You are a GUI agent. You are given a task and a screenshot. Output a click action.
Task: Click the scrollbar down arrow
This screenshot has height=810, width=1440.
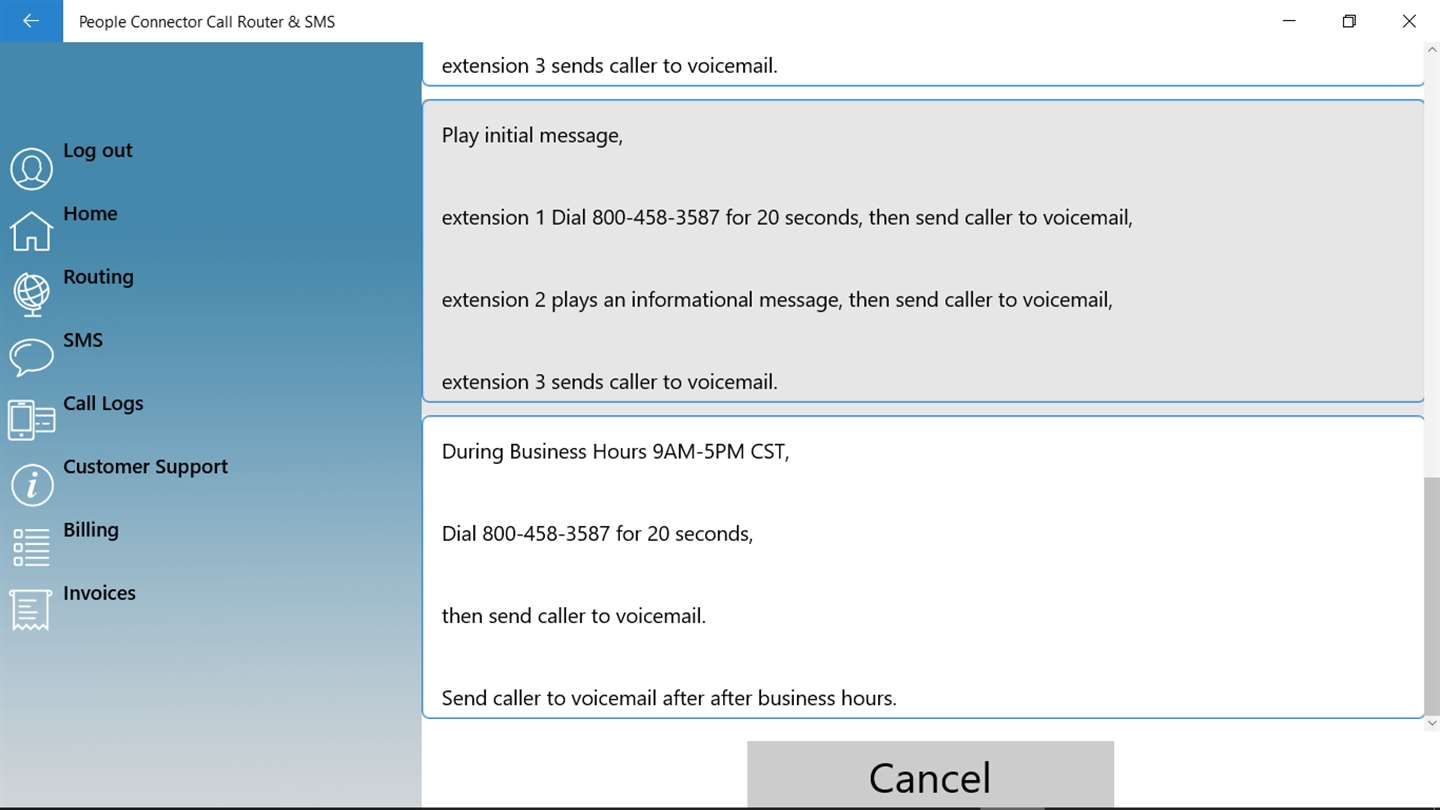coord(1432,723)
